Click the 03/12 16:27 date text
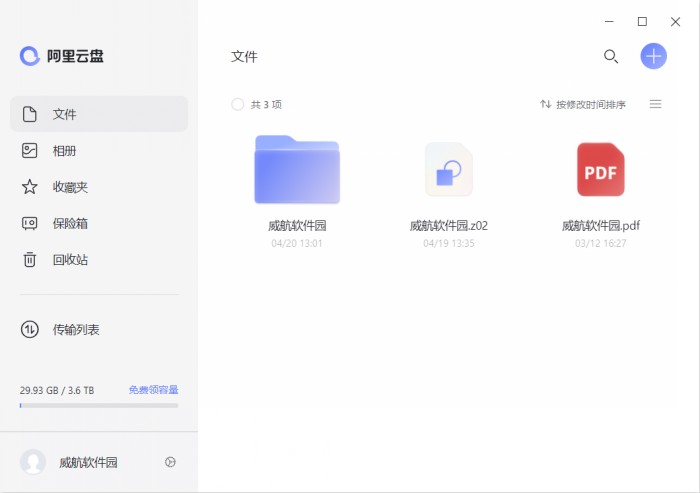The image size is (700, 493). [601, 243]
